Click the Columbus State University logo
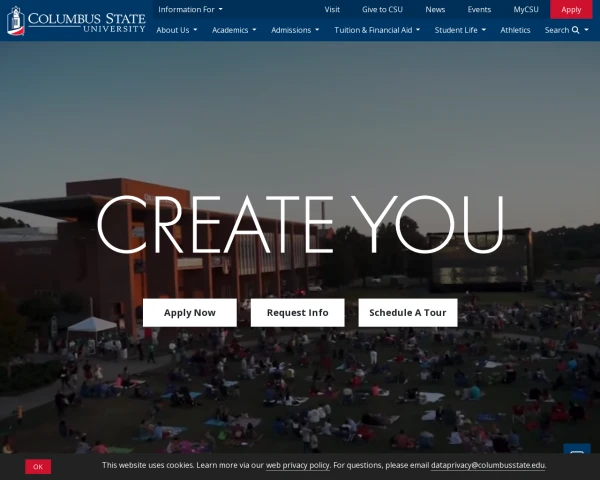Image resolution: width=600 pixels, height=480 pixels. (76, 21)
